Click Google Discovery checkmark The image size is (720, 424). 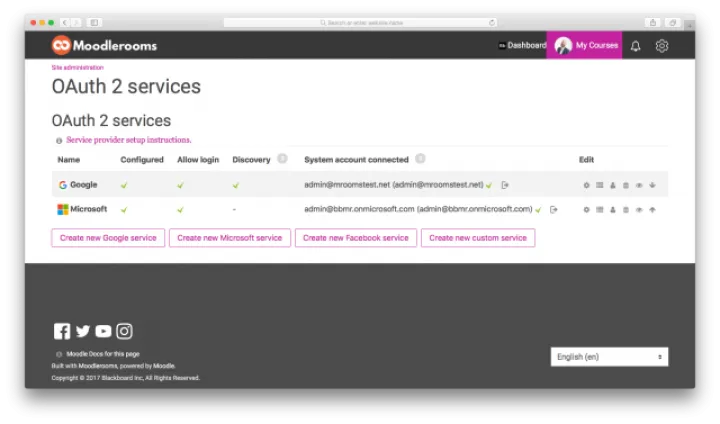pyautogui.click(x=236, y=185)
